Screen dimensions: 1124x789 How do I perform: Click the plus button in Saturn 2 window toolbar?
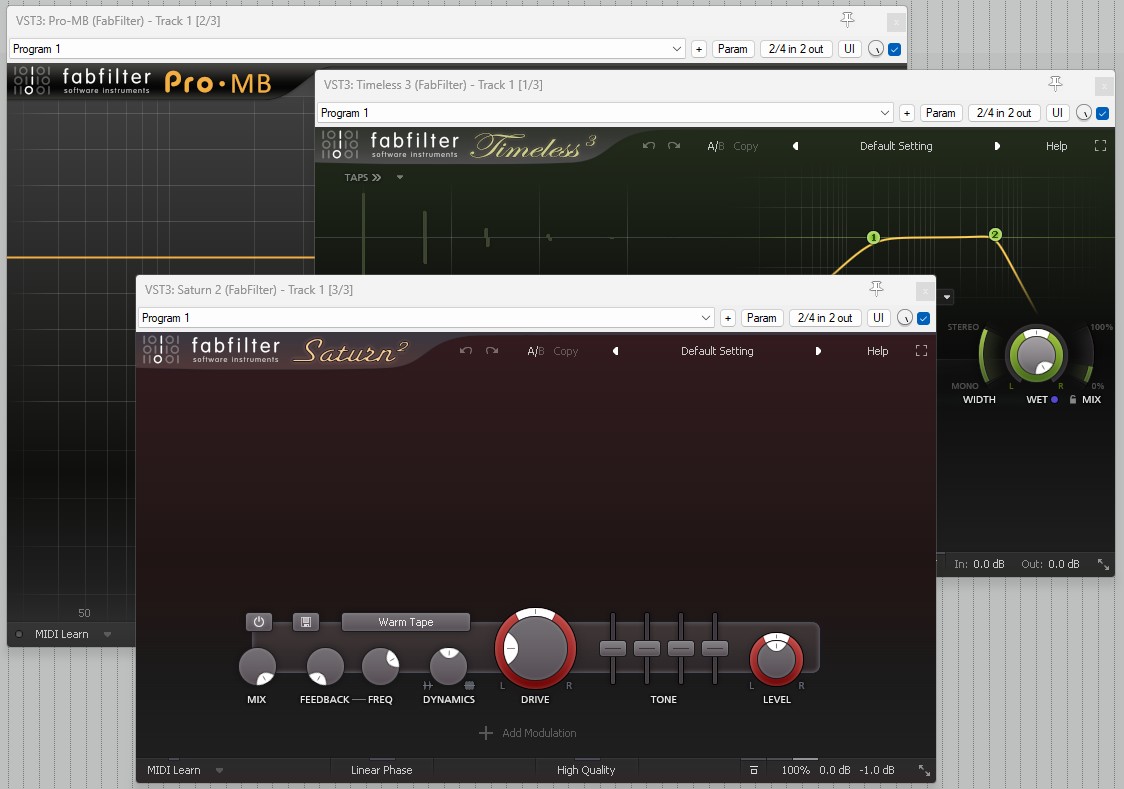click(x=728, y=318)
